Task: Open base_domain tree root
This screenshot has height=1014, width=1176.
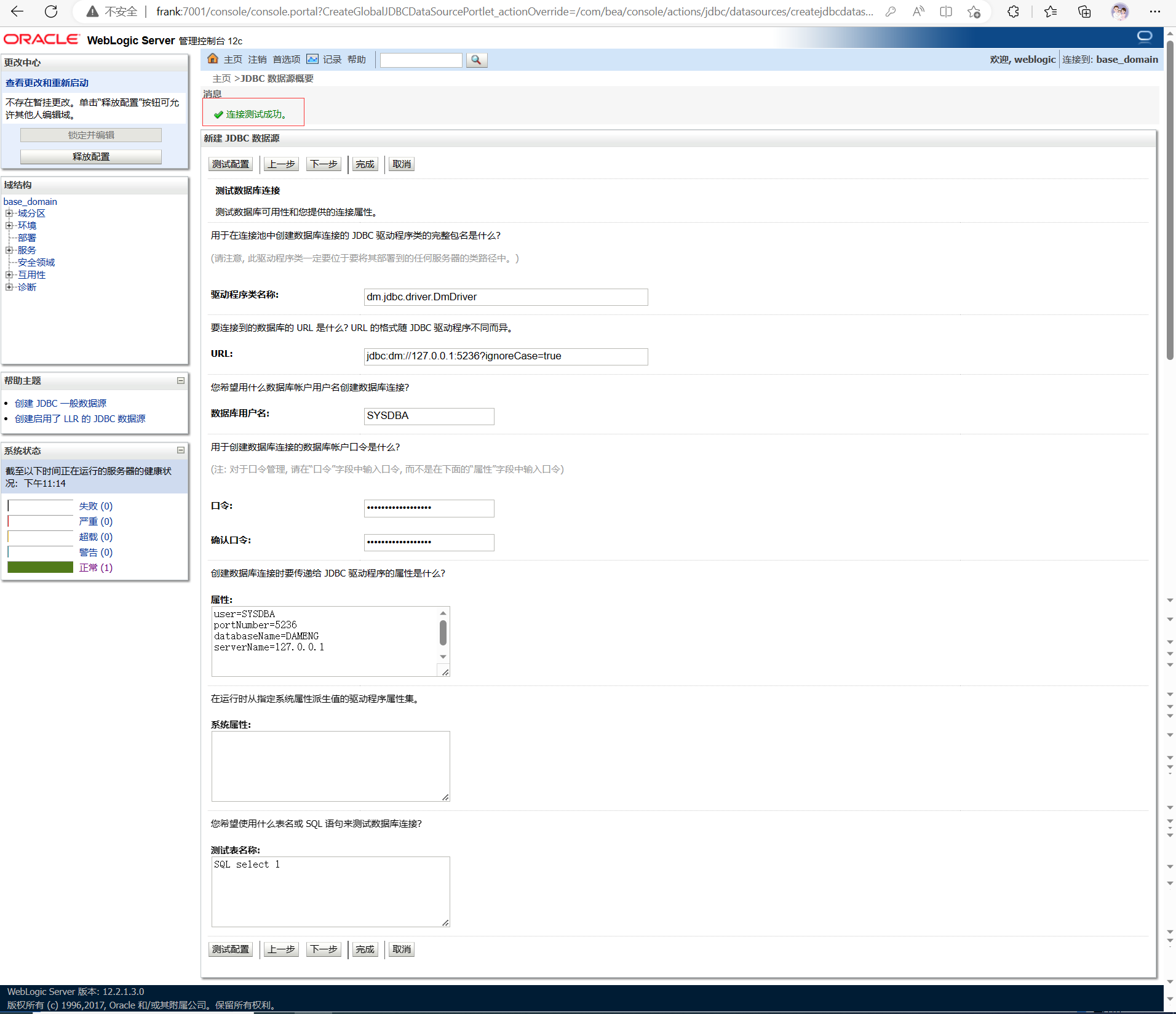Action: [x=30, y=202]
